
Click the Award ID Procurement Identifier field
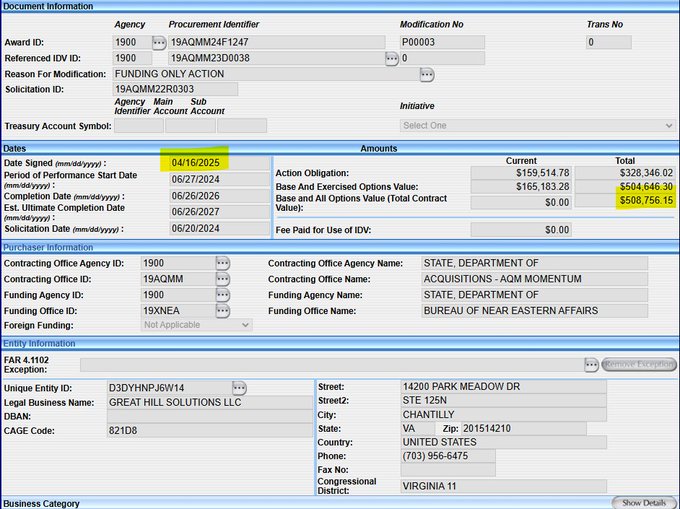click(276, 43)
